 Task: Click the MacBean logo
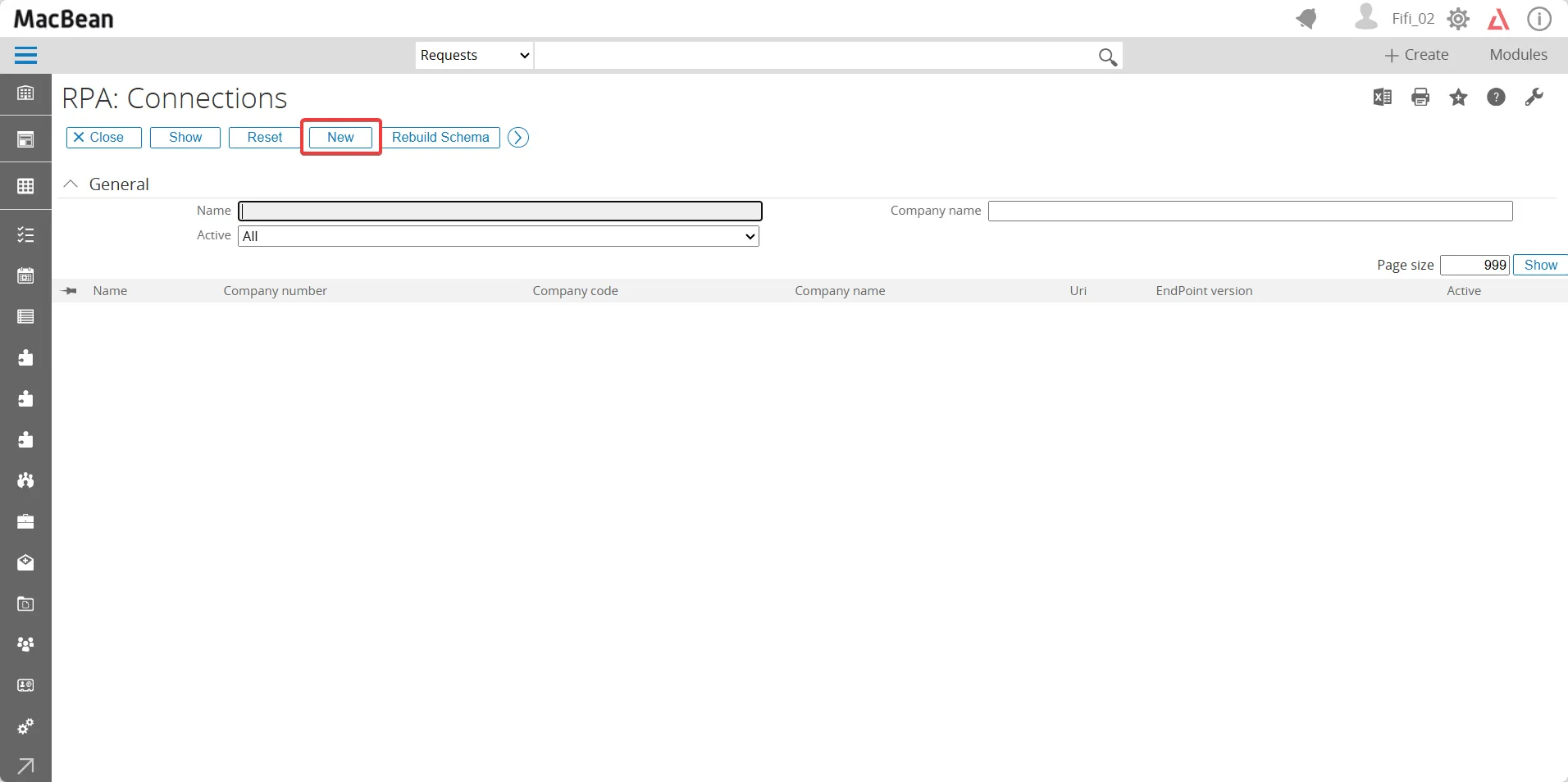tap(64, 19)
